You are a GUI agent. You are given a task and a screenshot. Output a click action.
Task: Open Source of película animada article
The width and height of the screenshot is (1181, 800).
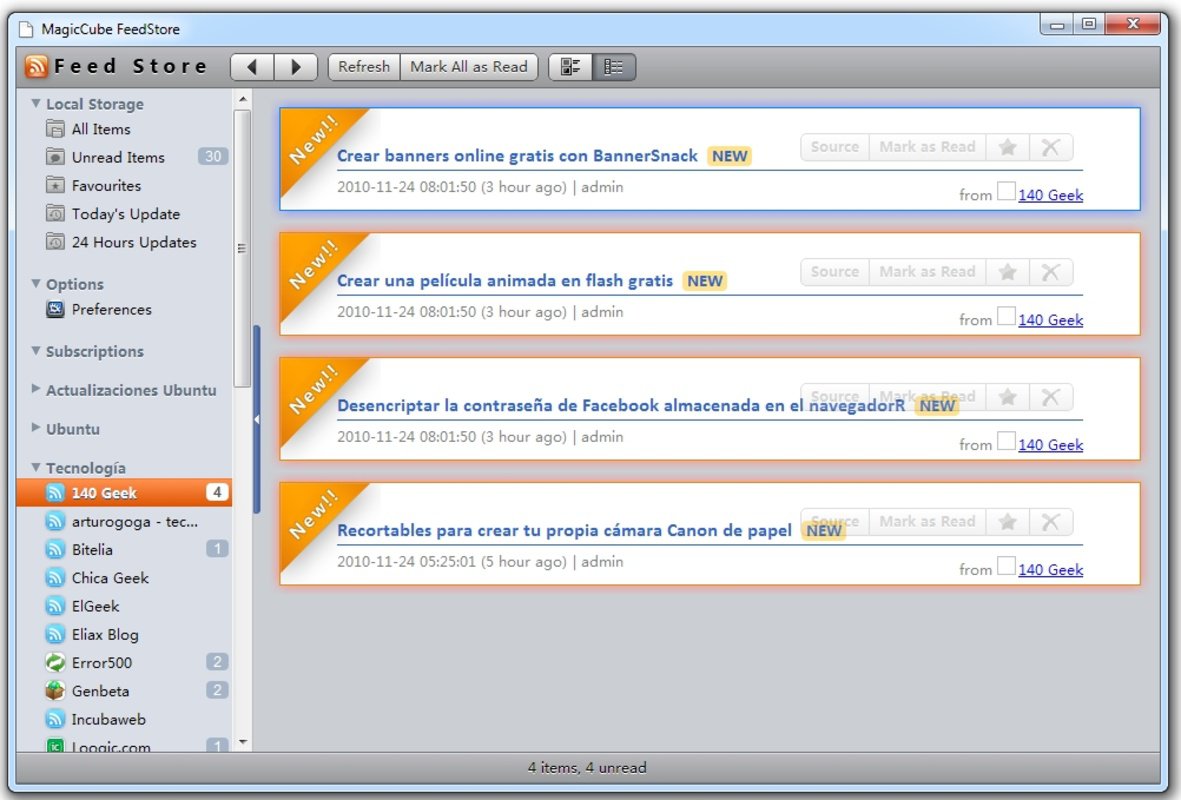[x=835, y=272]
